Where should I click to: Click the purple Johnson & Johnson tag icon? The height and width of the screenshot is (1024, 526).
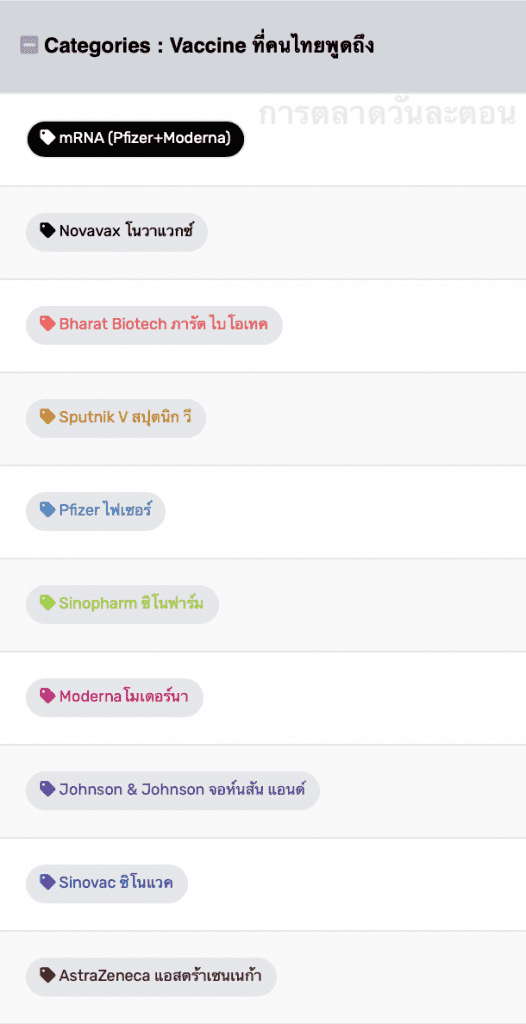click(x=48, y=790)
